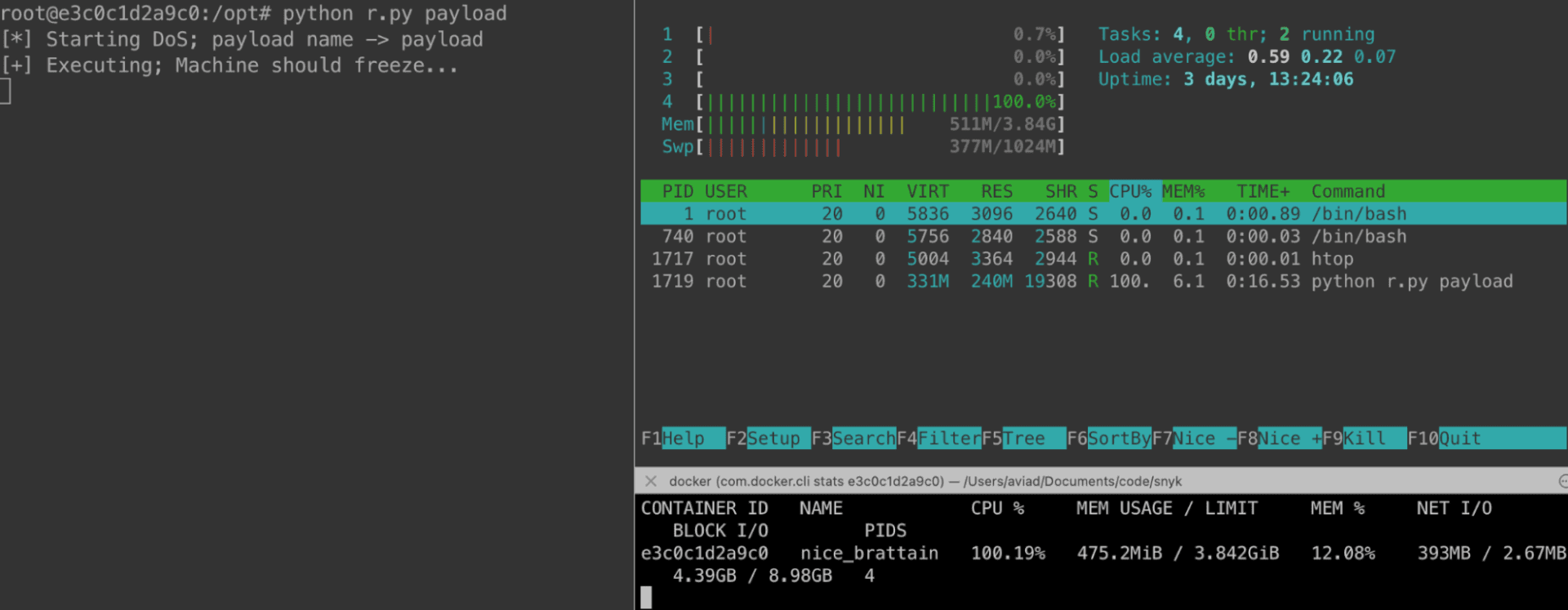Viewport: 1568px width, 610px height.
Task: Click the Executing; Machine should freeze line
Action: 229,65
